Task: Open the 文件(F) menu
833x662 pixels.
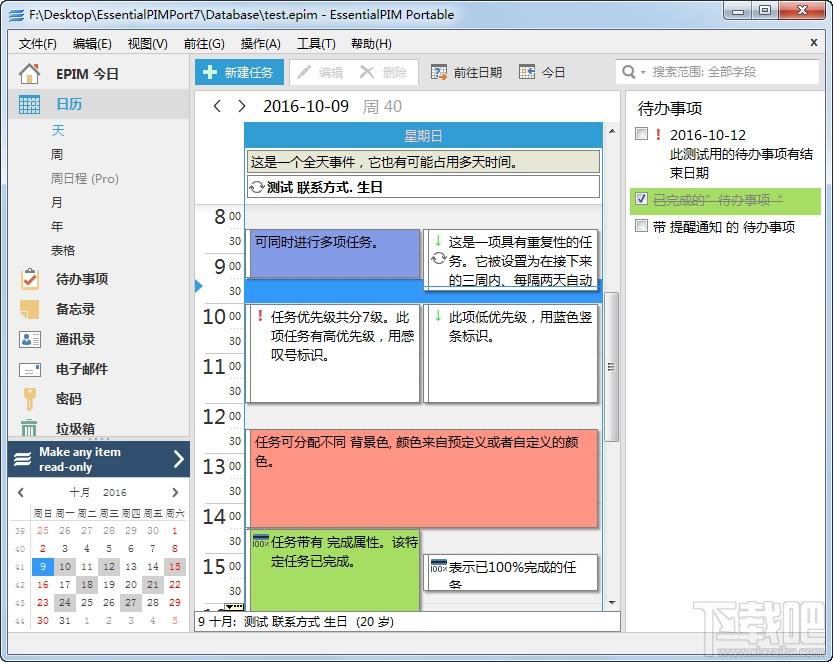Action: point(38,44)
